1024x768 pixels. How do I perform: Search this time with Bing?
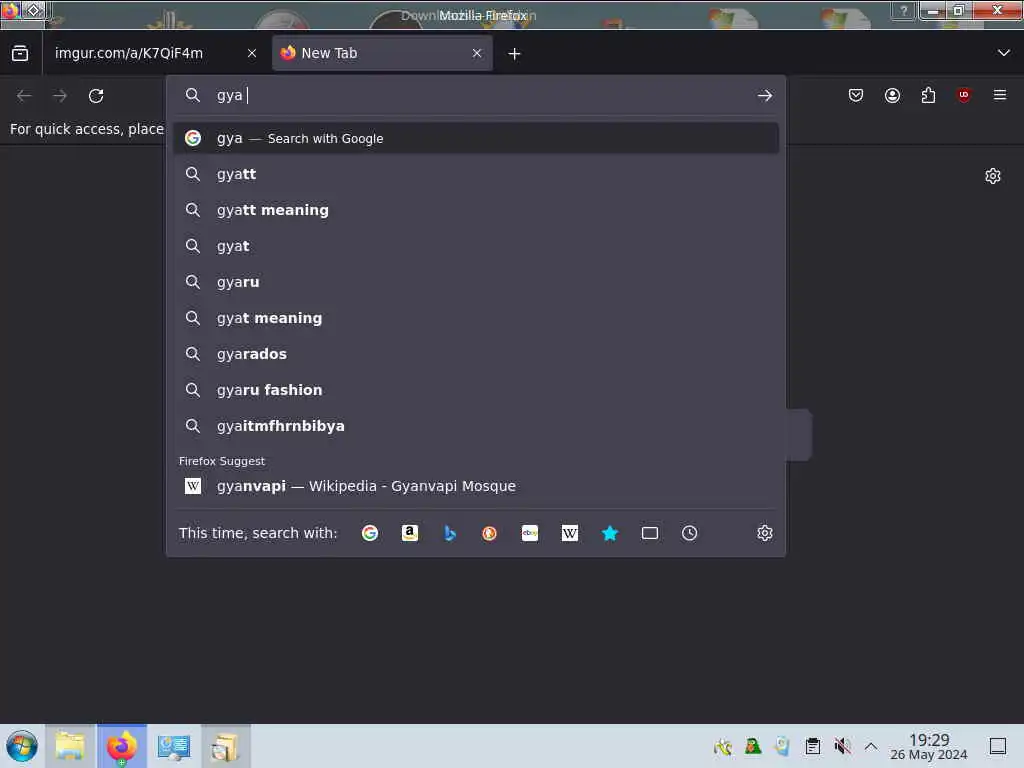coord(449,534)
